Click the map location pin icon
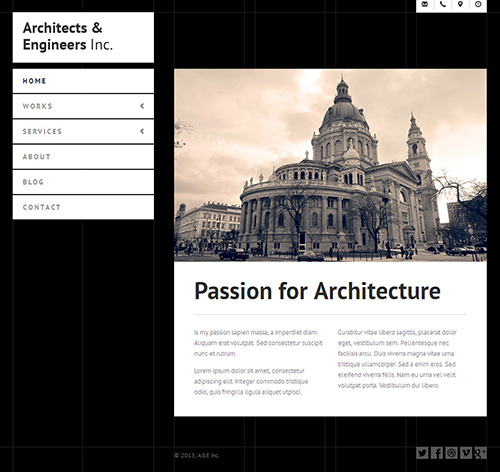This screenshot has height=472, width=500. click(x=460, y=4)
